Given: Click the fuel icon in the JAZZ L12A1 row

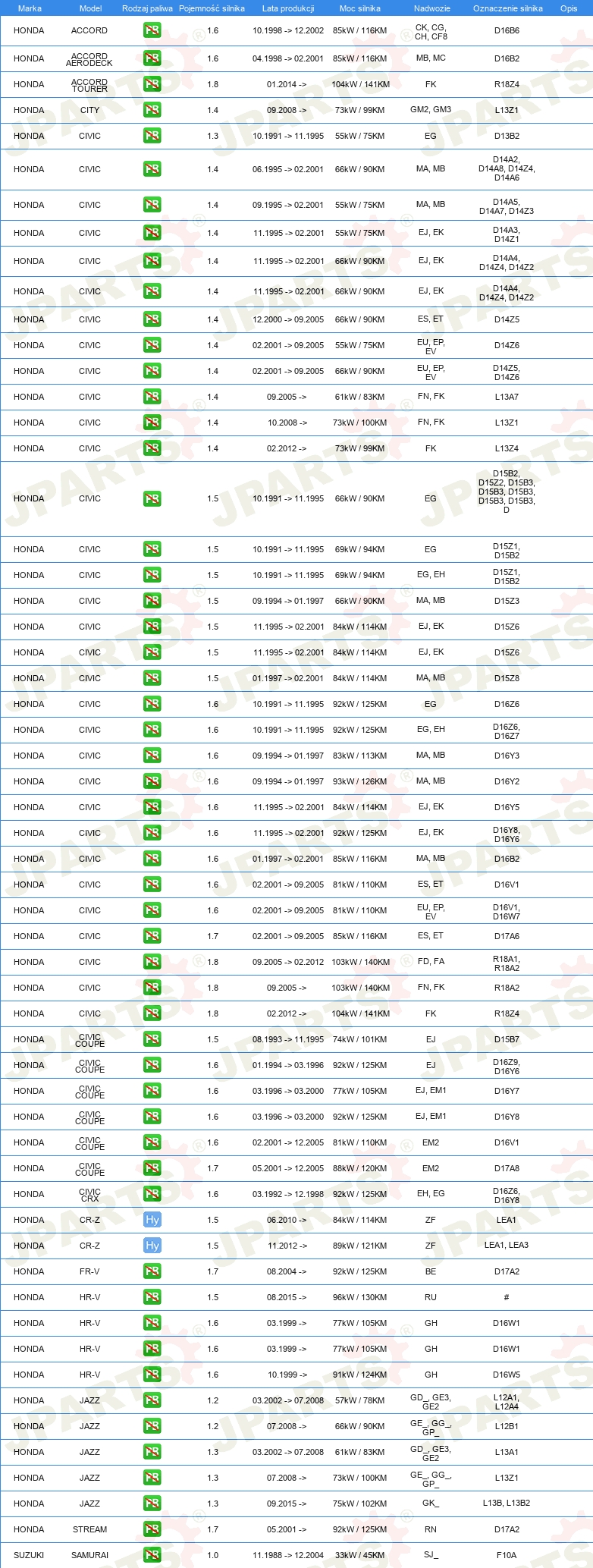Looking at the screenshot, I should [x=152, y=1400].
